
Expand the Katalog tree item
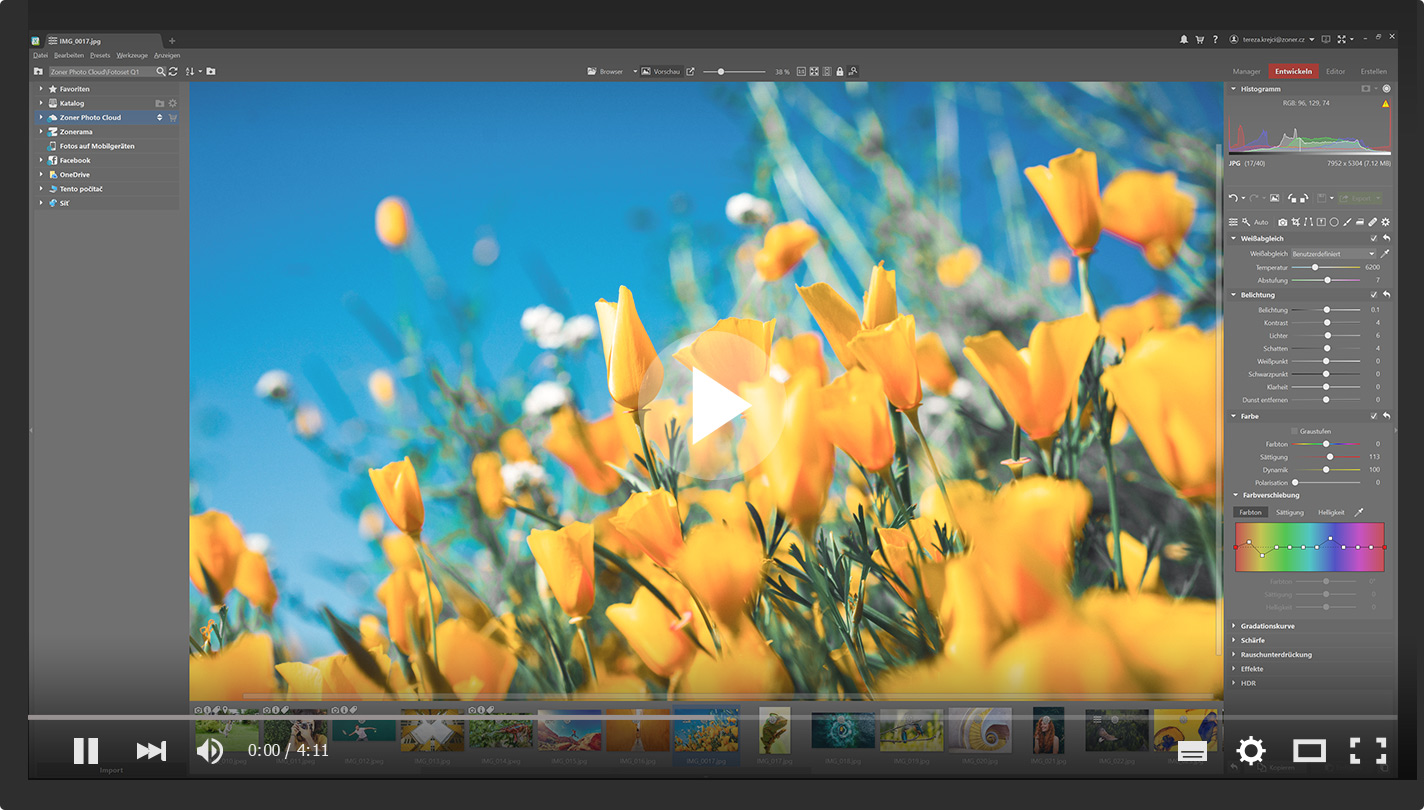tap(41, 103)
